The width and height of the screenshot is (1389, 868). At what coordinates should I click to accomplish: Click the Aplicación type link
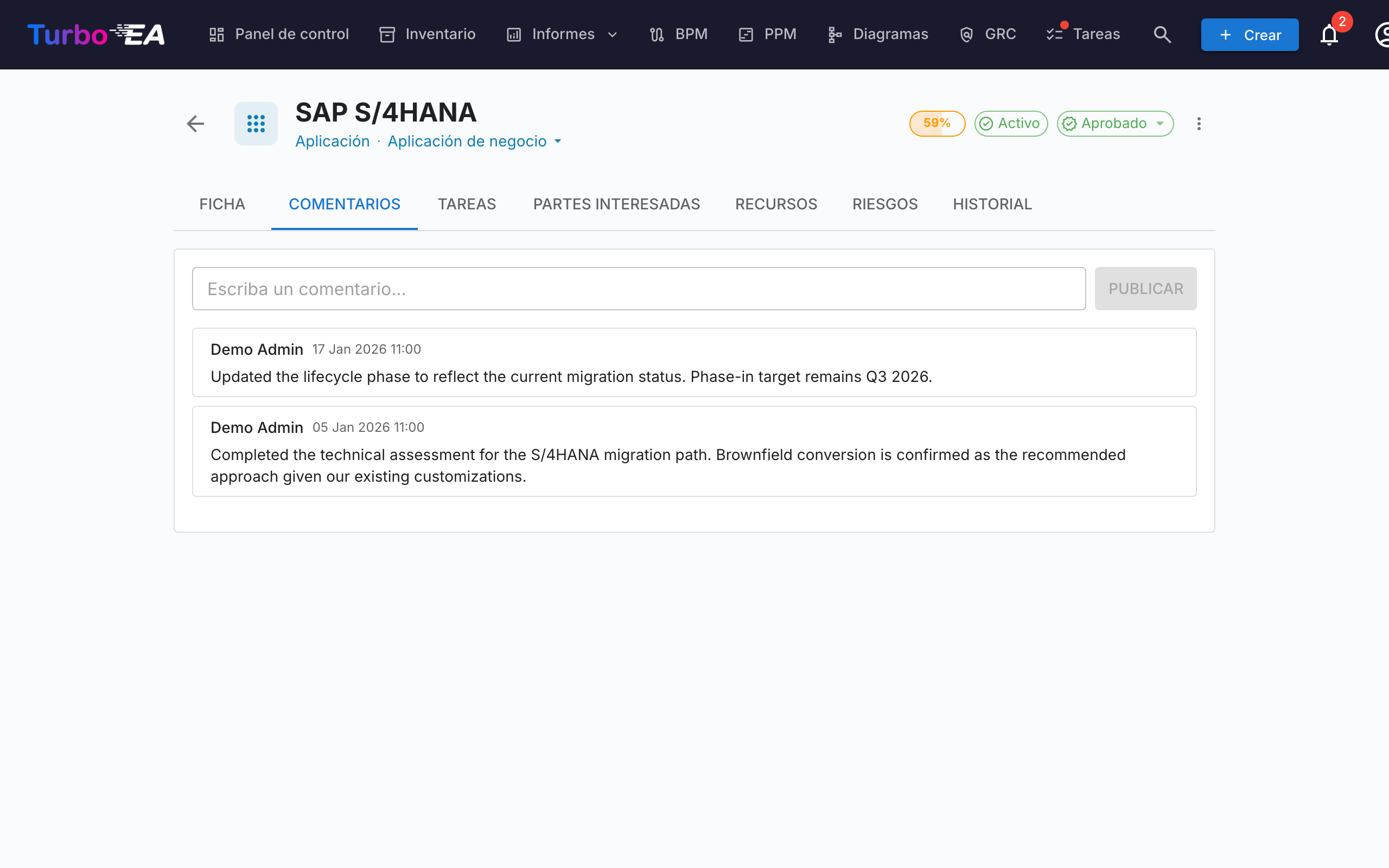click(332, 141)
